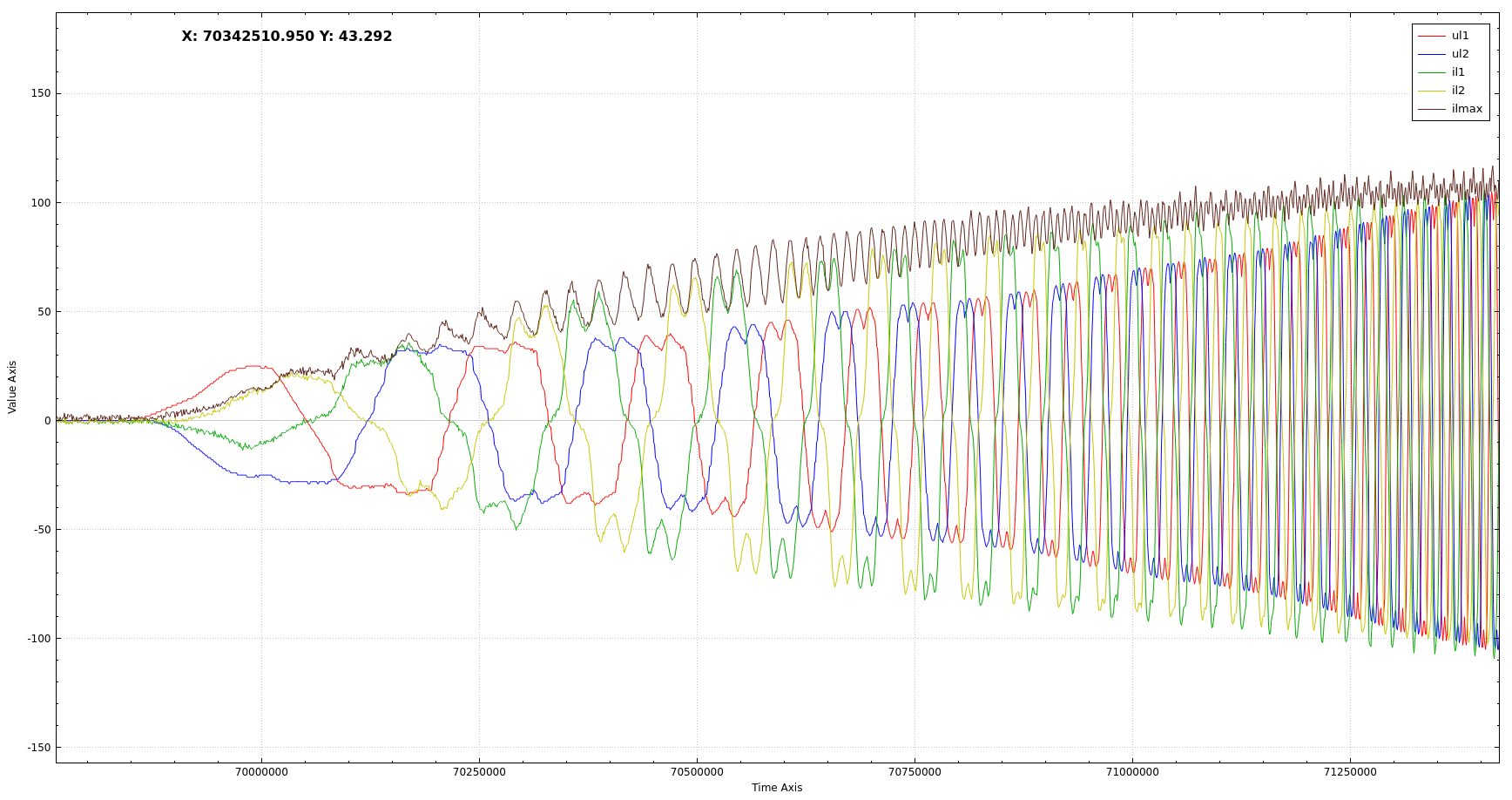Screen dimensions: 1512x800
Task: Click the green il1 legend line sample
Action: [x=1431, y=72]
